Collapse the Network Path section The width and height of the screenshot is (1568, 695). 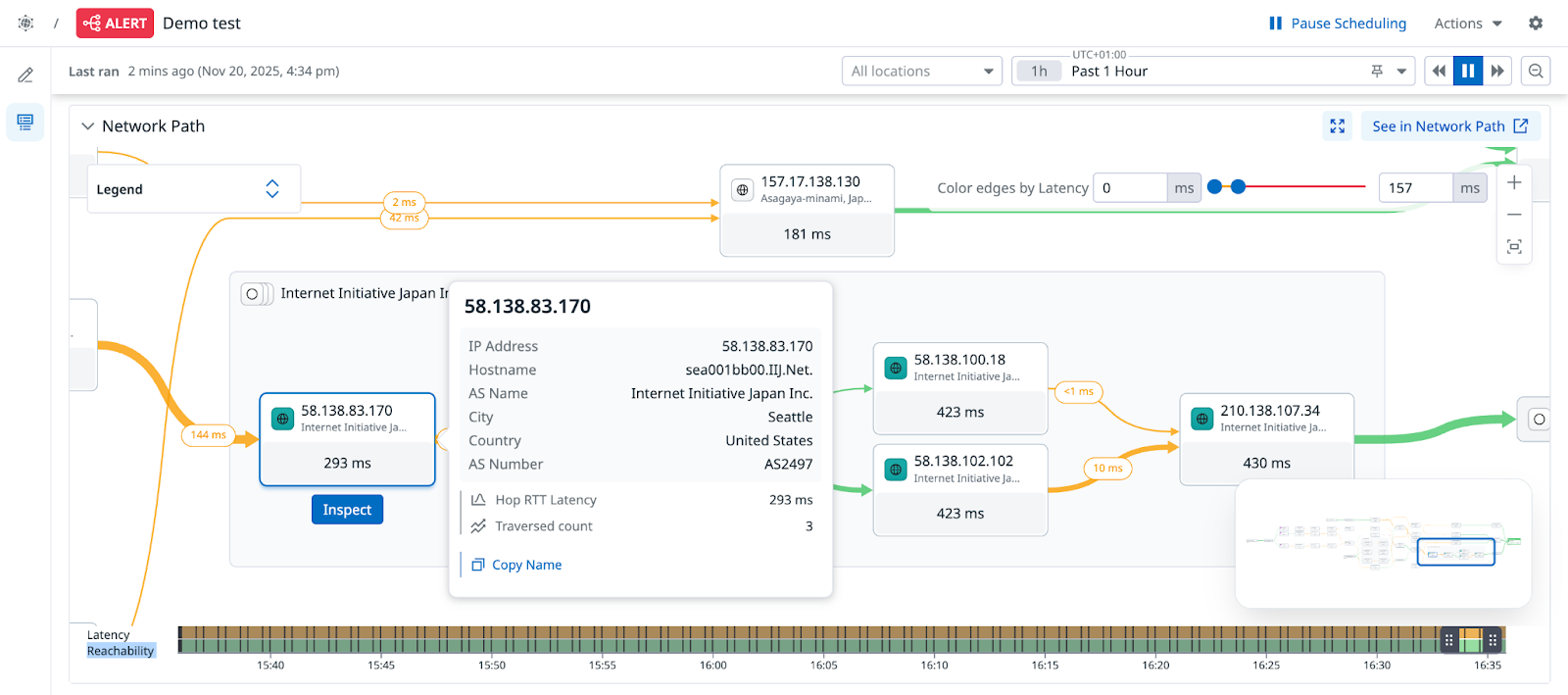(88, 126)
